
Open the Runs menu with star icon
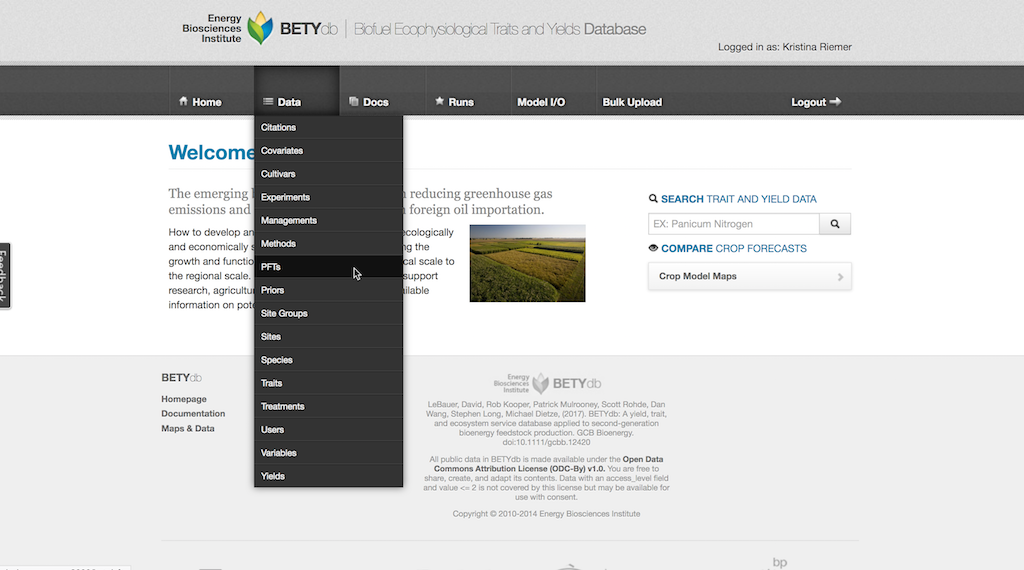(454, 102)
